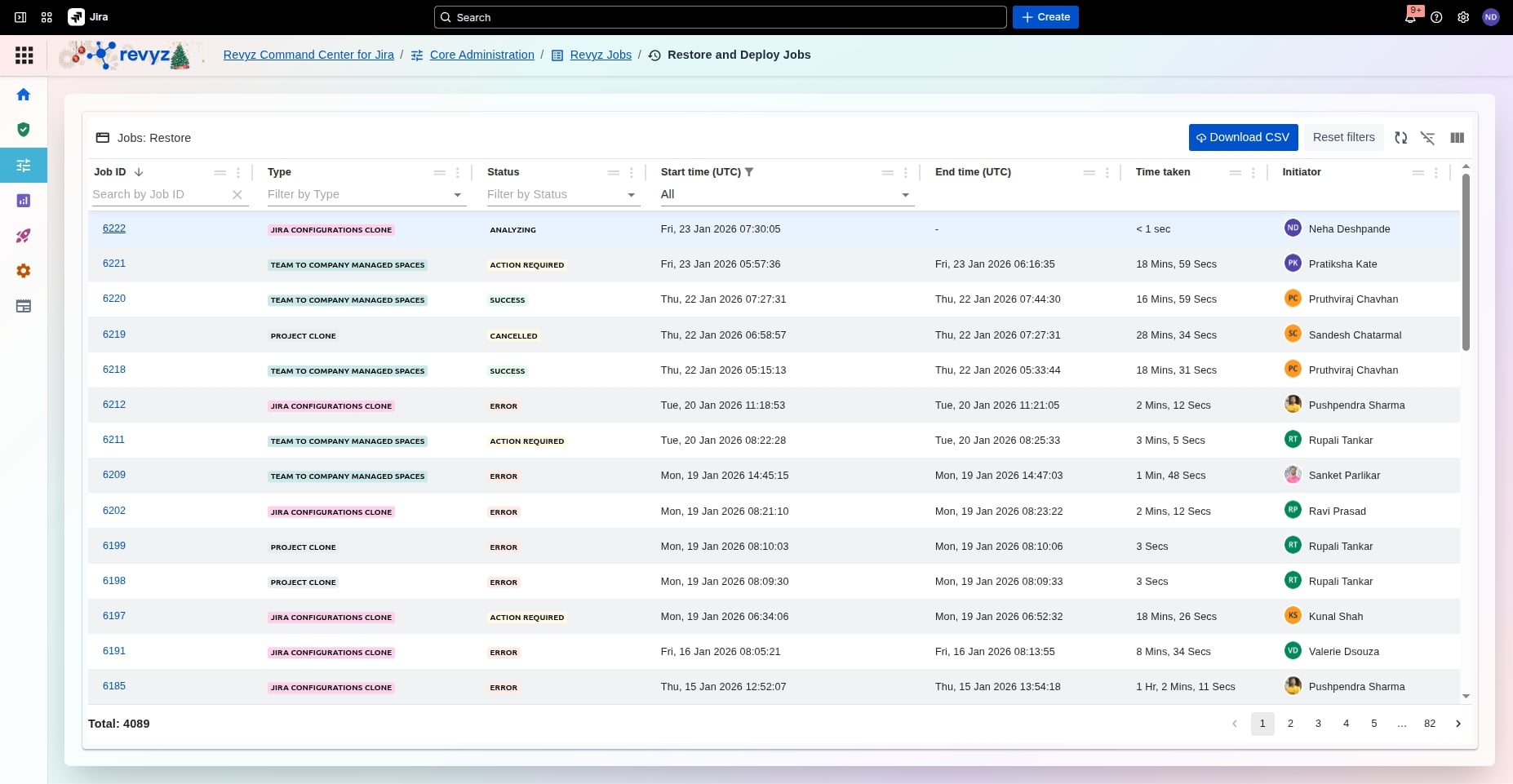The image size is (1513, 784).
Task: Click the clear filters icon
Action: (1427, 138)
